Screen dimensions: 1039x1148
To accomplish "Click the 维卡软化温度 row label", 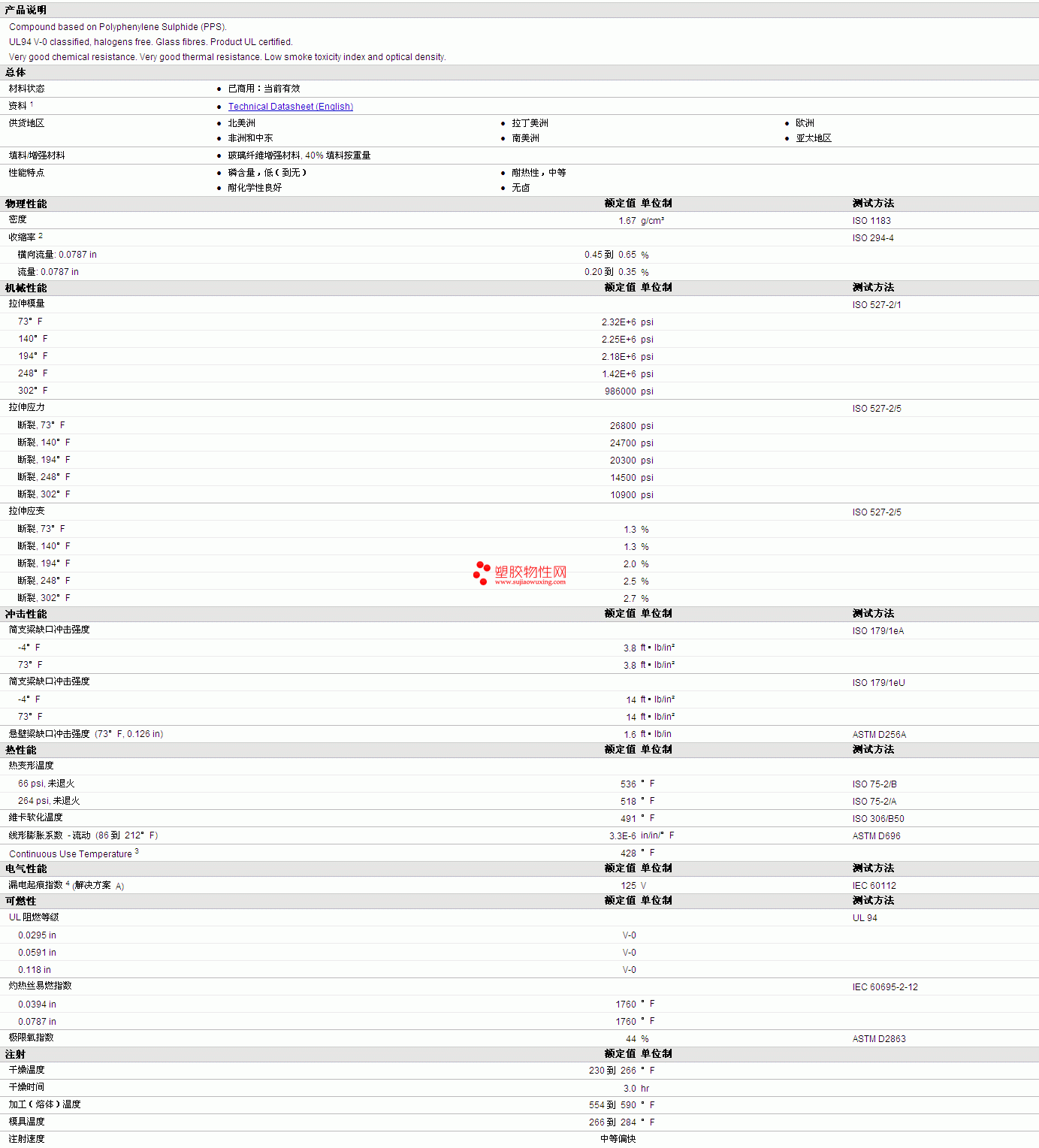I will pos(35,817).
